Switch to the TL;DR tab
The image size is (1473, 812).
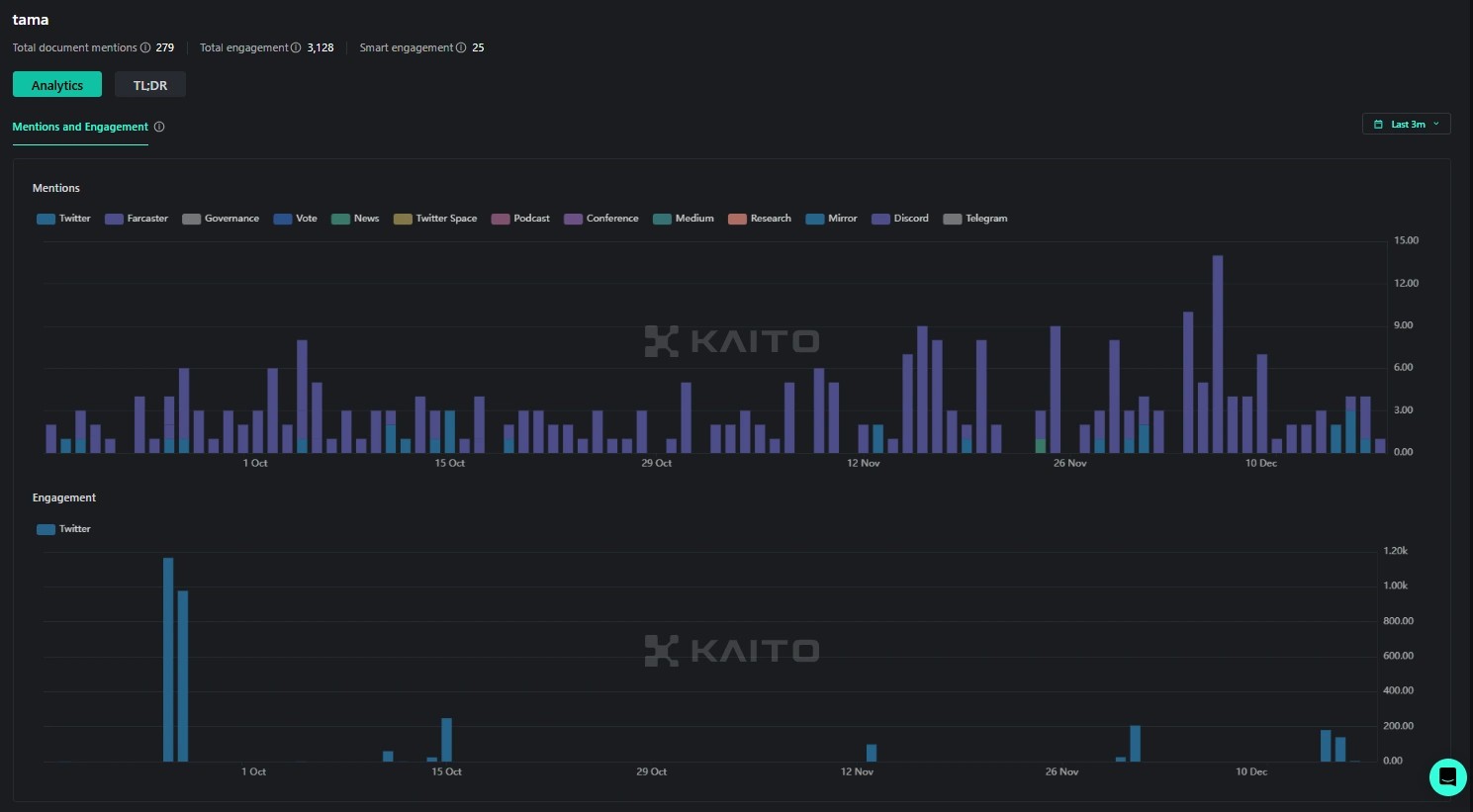click(x=150, y=85)
